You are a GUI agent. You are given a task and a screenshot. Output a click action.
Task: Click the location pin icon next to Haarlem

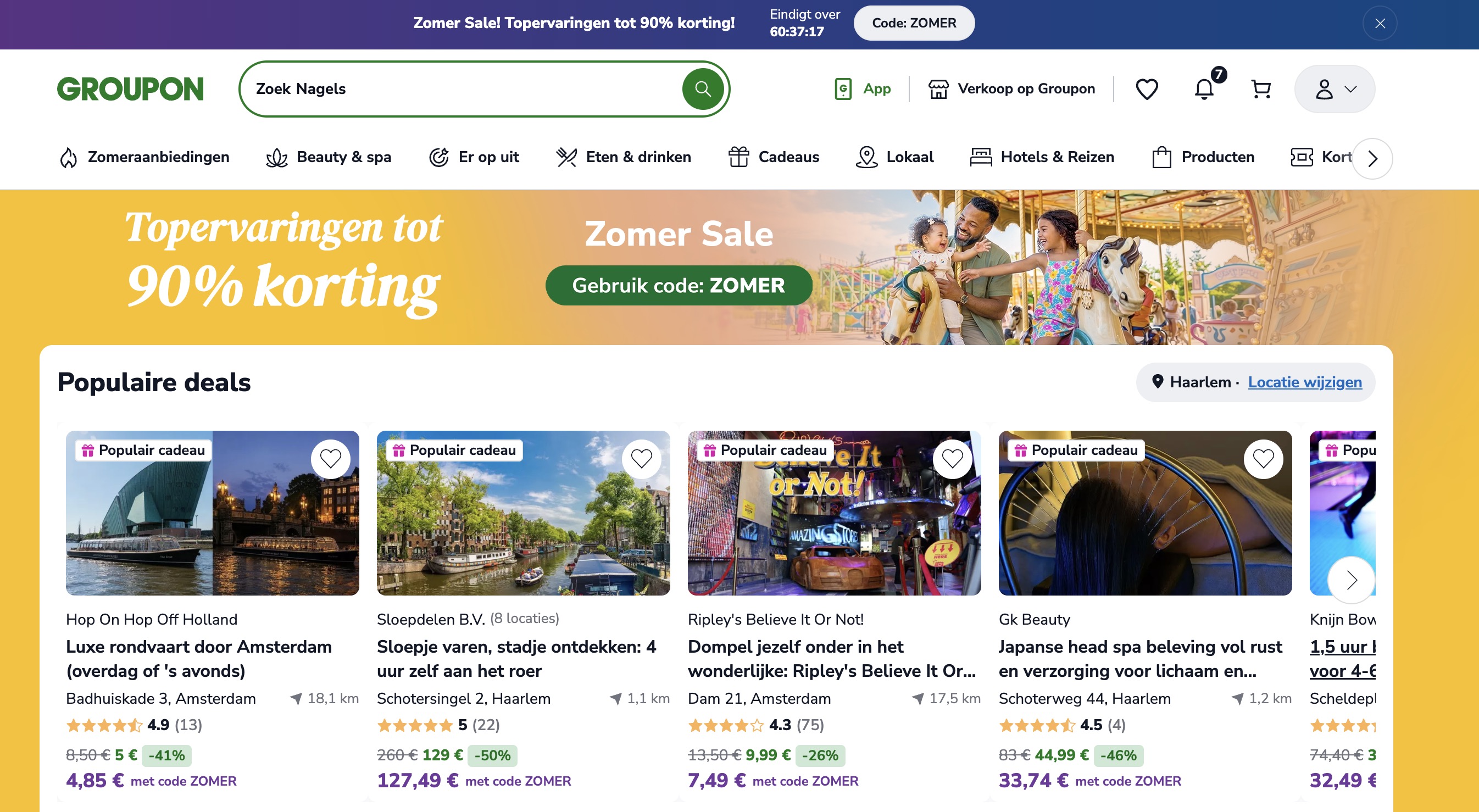1158,382
